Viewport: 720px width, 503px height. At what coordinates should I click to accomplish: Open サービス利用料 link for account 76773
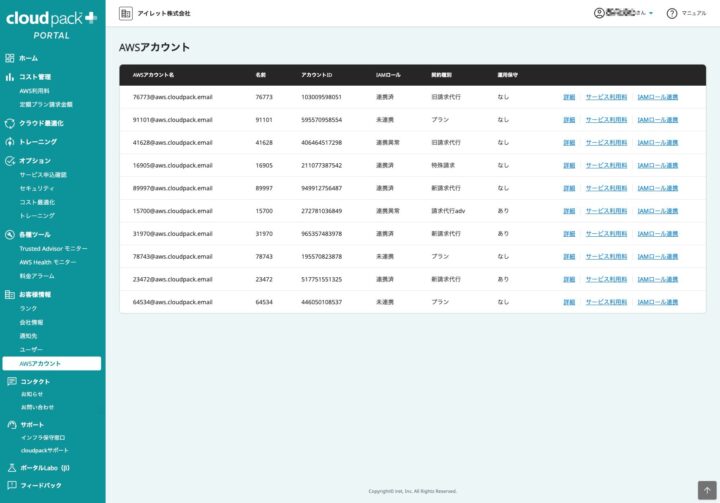[606, 97]
